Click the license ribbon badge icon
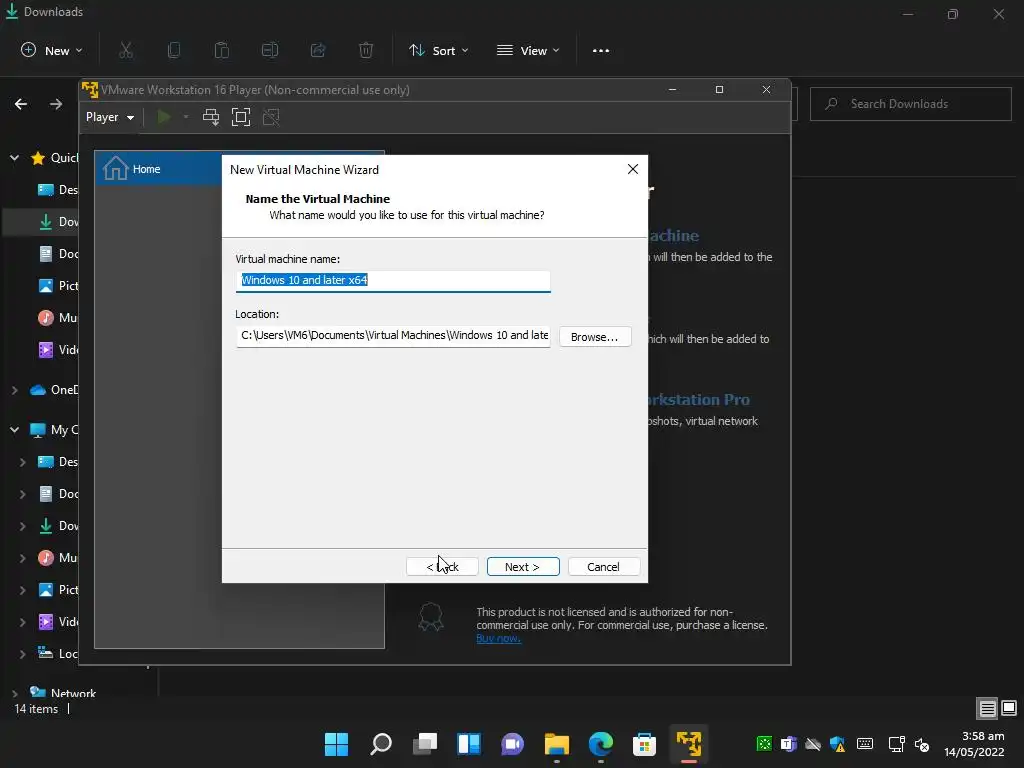Screen dimensions: 1024x768 click(x=431, y=617)
